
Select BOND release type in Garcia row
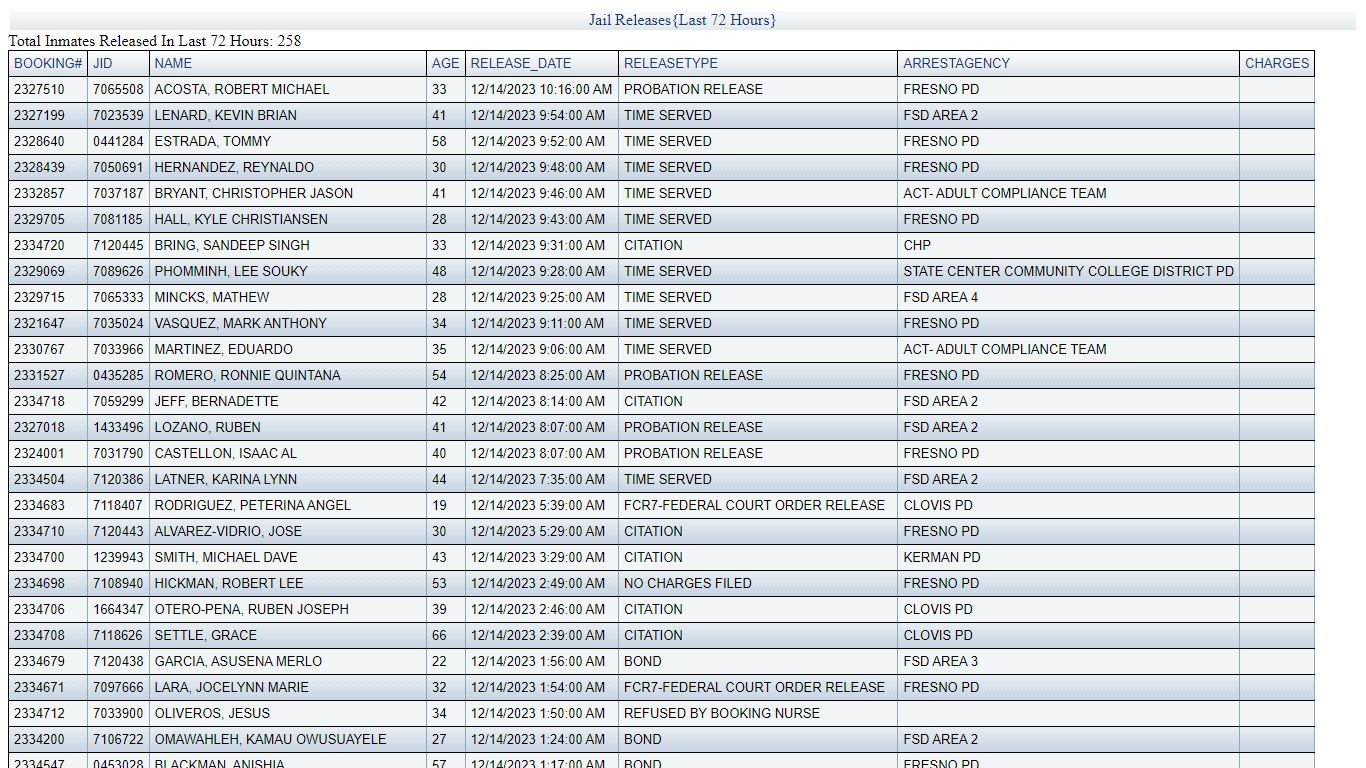[643, 661]
